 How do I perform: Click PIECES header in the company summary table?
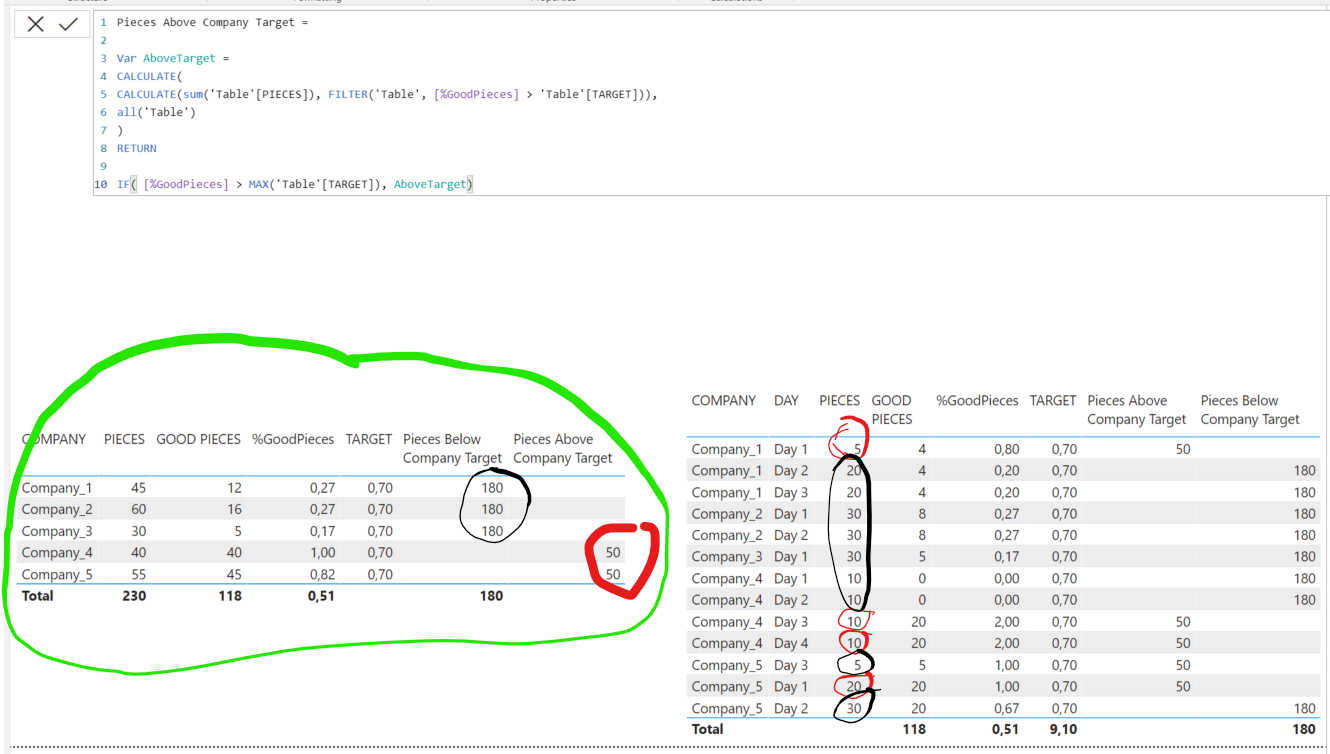pyautogui.click(x=124, y=439)
